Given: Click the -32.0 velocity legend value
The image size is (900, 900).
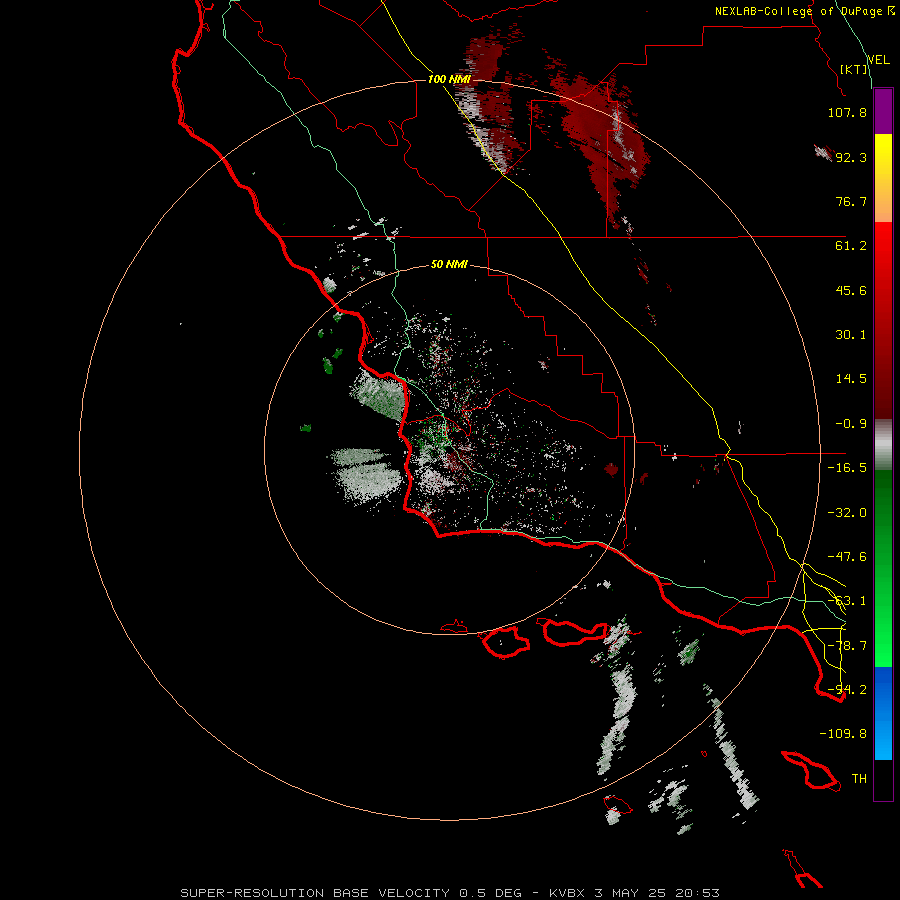Looking at the screenshot, I should click(847, 513).
